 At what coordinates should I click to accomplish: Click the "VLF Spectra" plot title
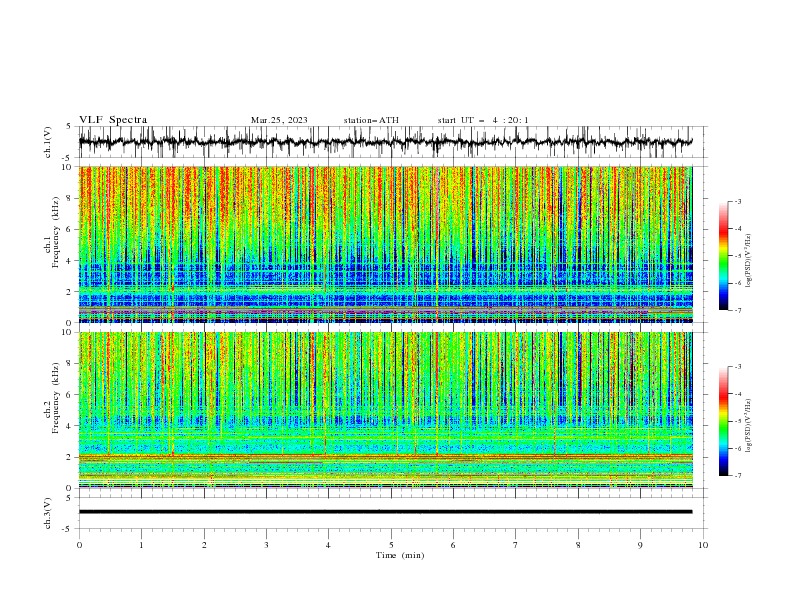click(113, 120)
